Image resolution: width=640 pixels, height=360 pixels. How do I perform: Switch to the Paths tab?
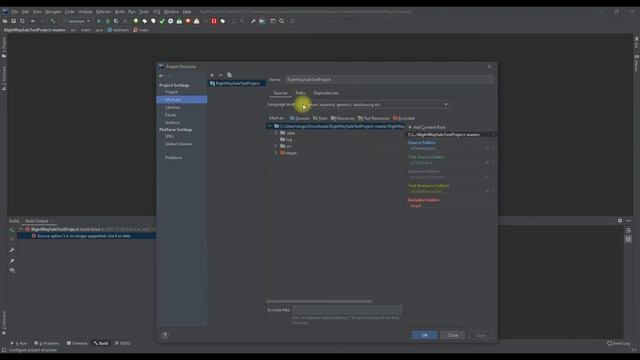click(300, 93)
